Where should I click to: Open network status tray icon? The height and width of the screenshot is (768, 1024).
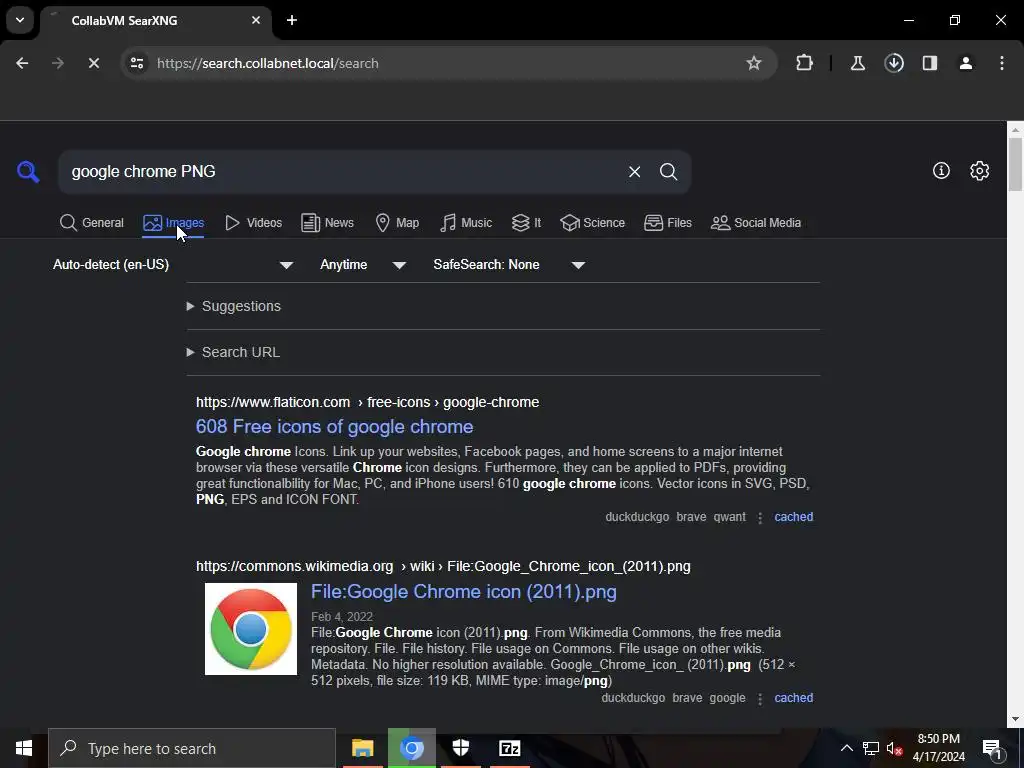pos(871,748)
